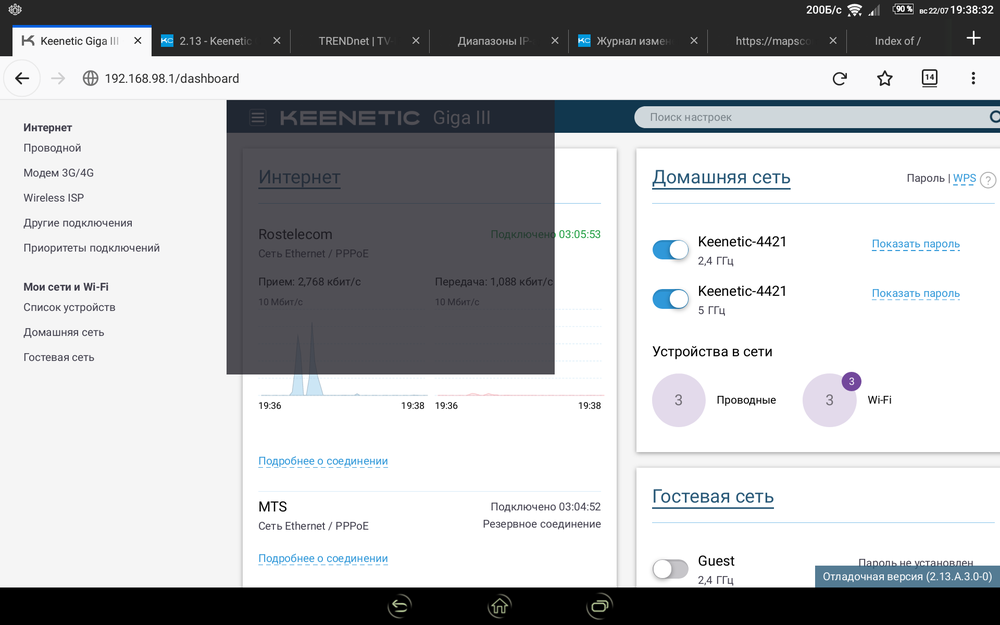Click the Отладочная версия version banner
Viewport: 1000px width, 625px height.
pos(907,577)
